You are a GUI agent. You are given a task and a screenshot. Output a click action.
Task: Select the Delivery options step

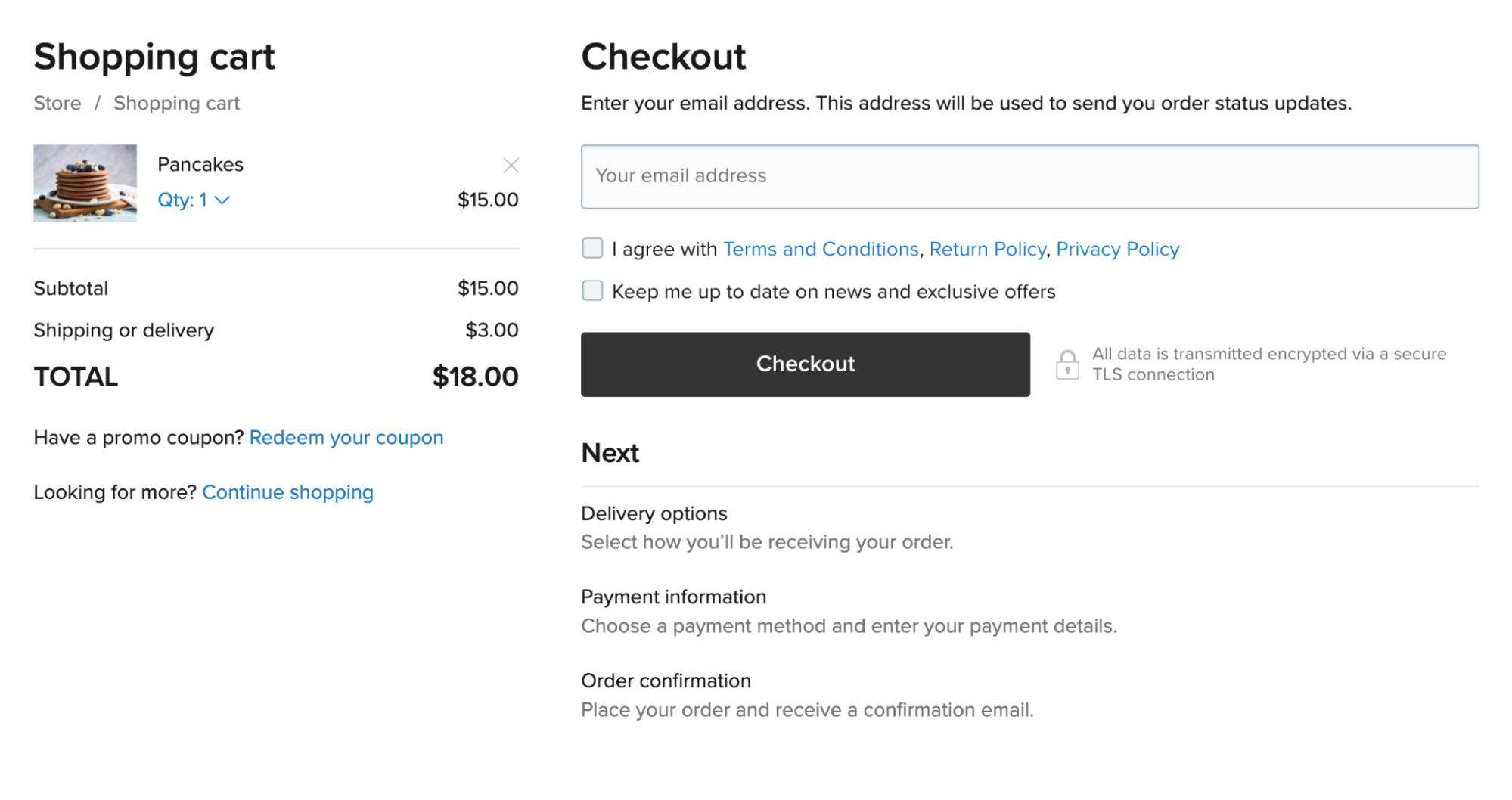point(654,514)
